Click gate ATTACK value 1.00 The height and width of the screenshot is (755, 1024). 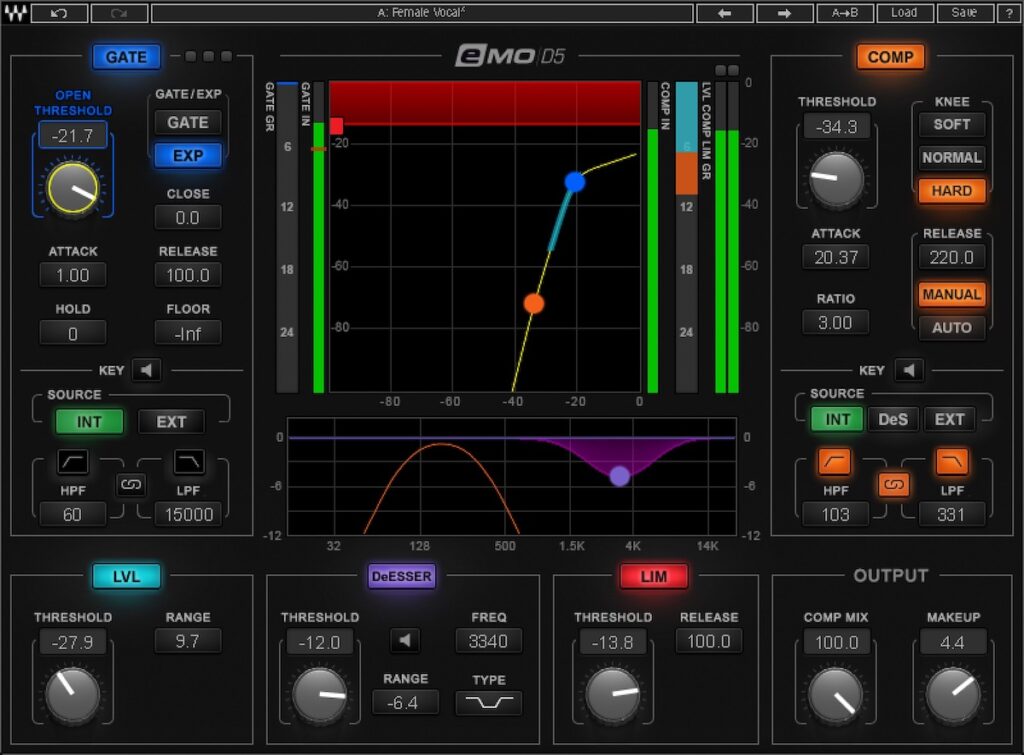[72, 275]
